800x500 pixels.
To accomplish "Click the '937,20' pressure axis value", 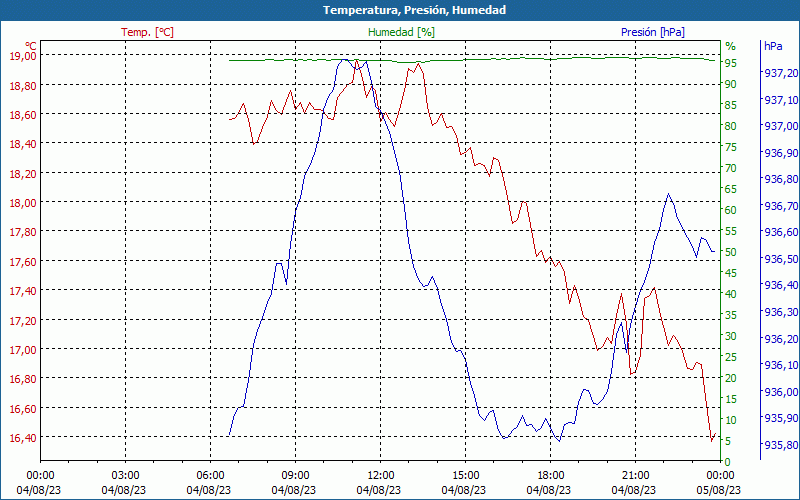I will click(781, 73).
